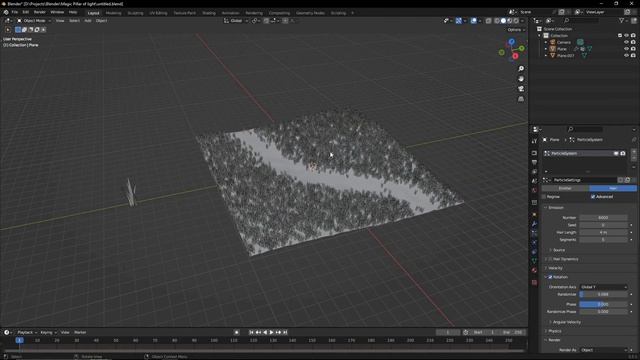Open the Scene properties tab icon
Image resolution: width=640 pixels, height=360 pixels.
coord(534,181)
